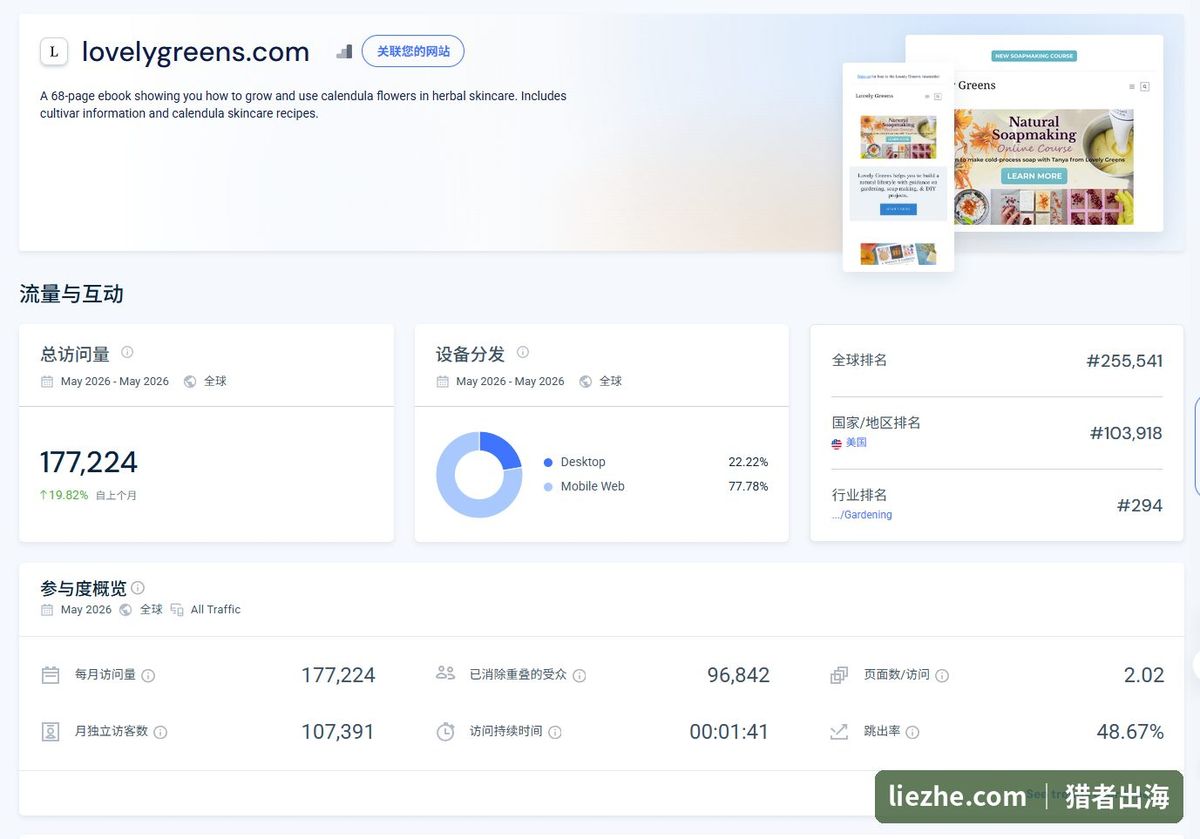Click the deduplicated audience value 96,842
This screenshot has width=1200, height=839.
coord(738,675)
